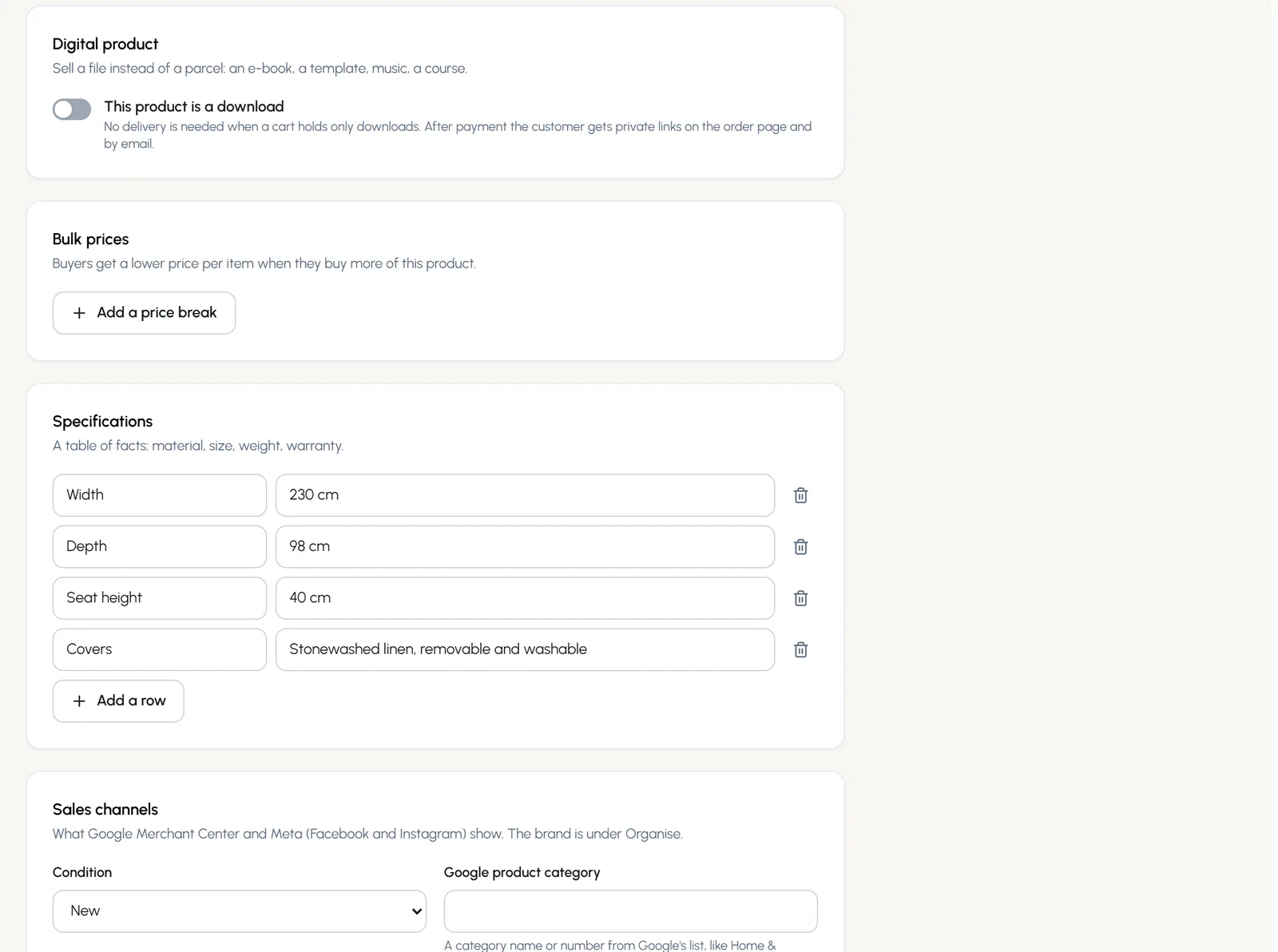Delete the Covers specification row
Screen dimensions: 1278x952
coord(800,650)
